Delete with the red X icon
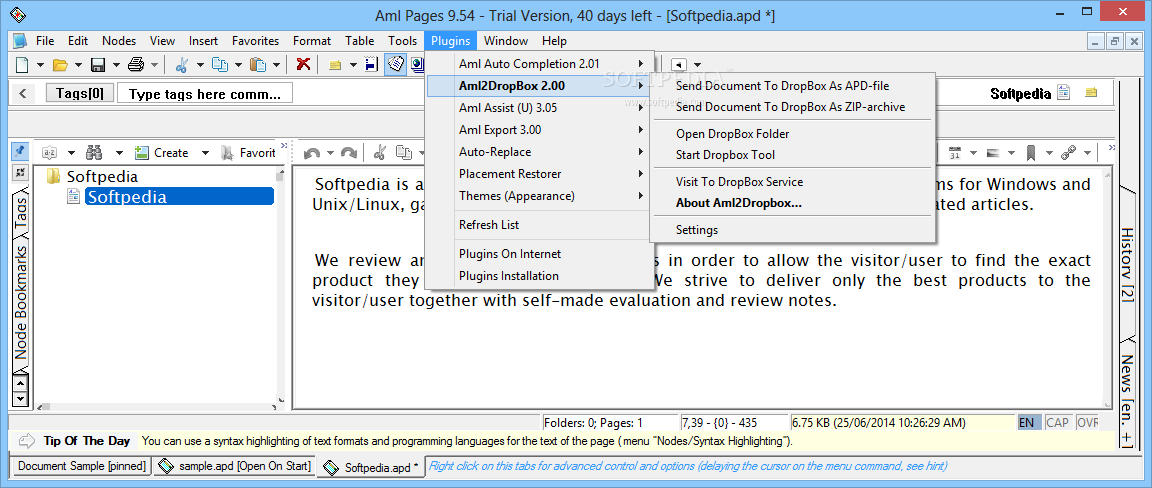This screenshot has height=488, width=1152. point(303,65)
